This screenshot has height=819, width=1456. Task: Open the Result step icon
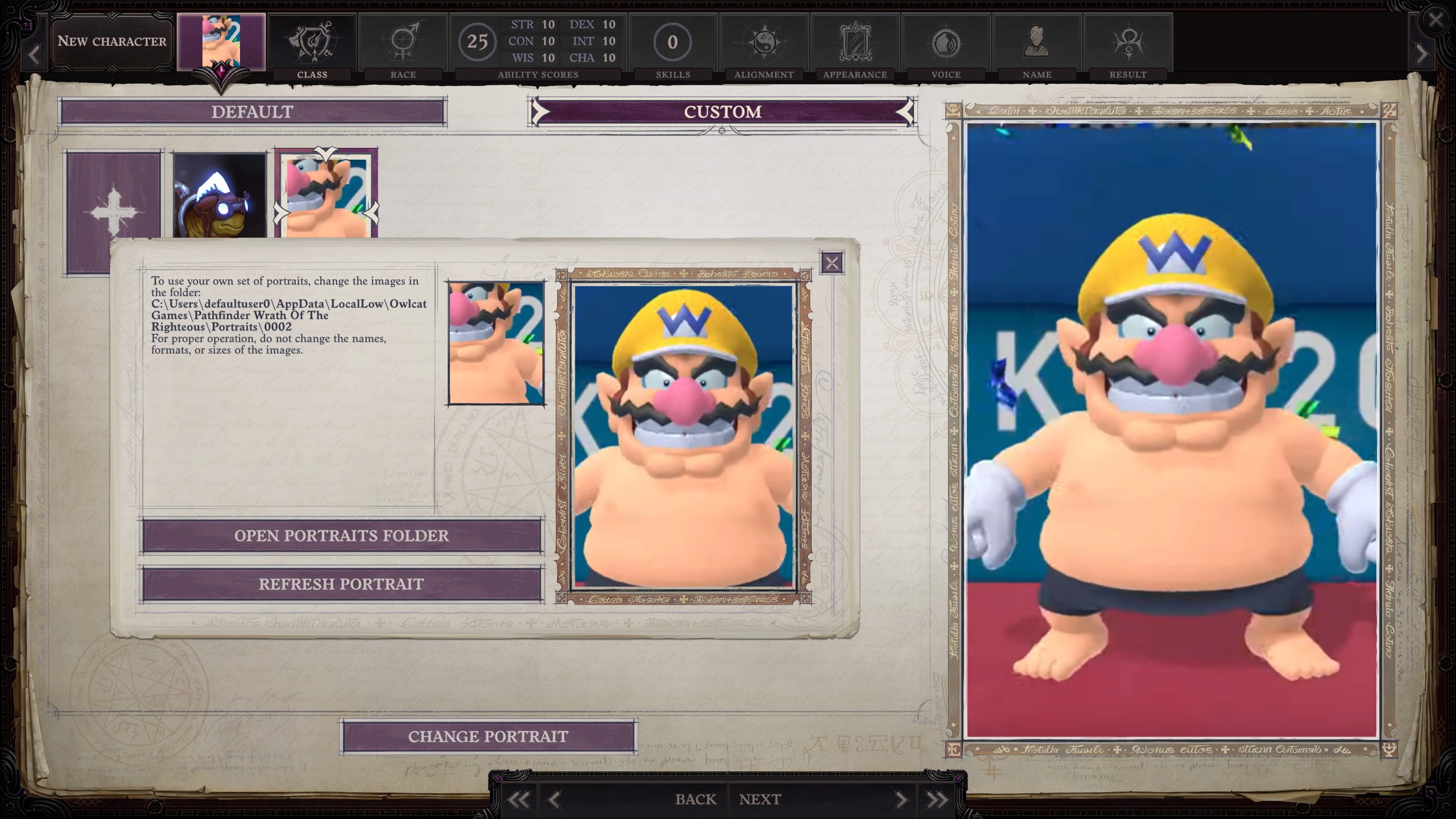click(x=1128, y=42)
